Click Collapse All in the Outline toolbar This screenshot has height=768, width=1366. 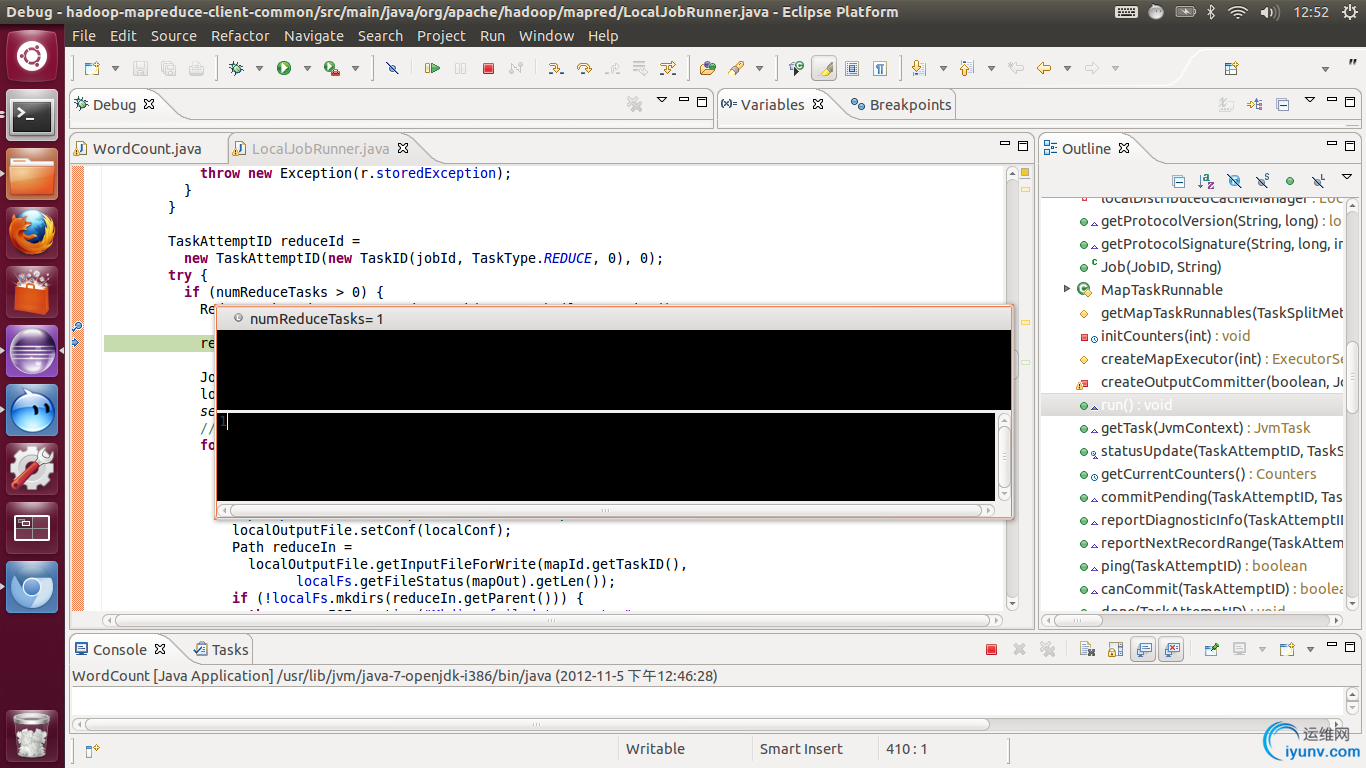[x=1178, y=181]
